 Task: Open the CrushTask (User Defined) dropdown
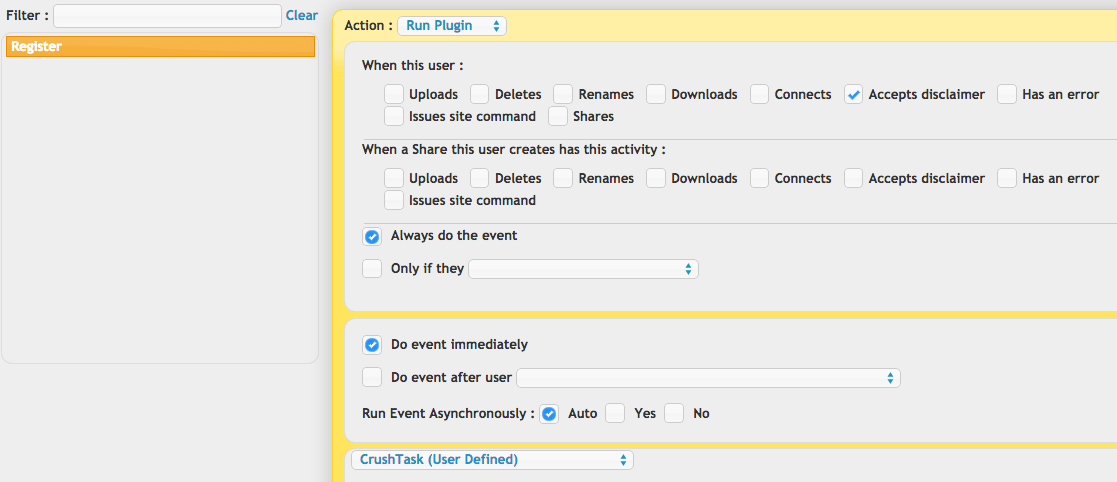click(x=492, y=460)
